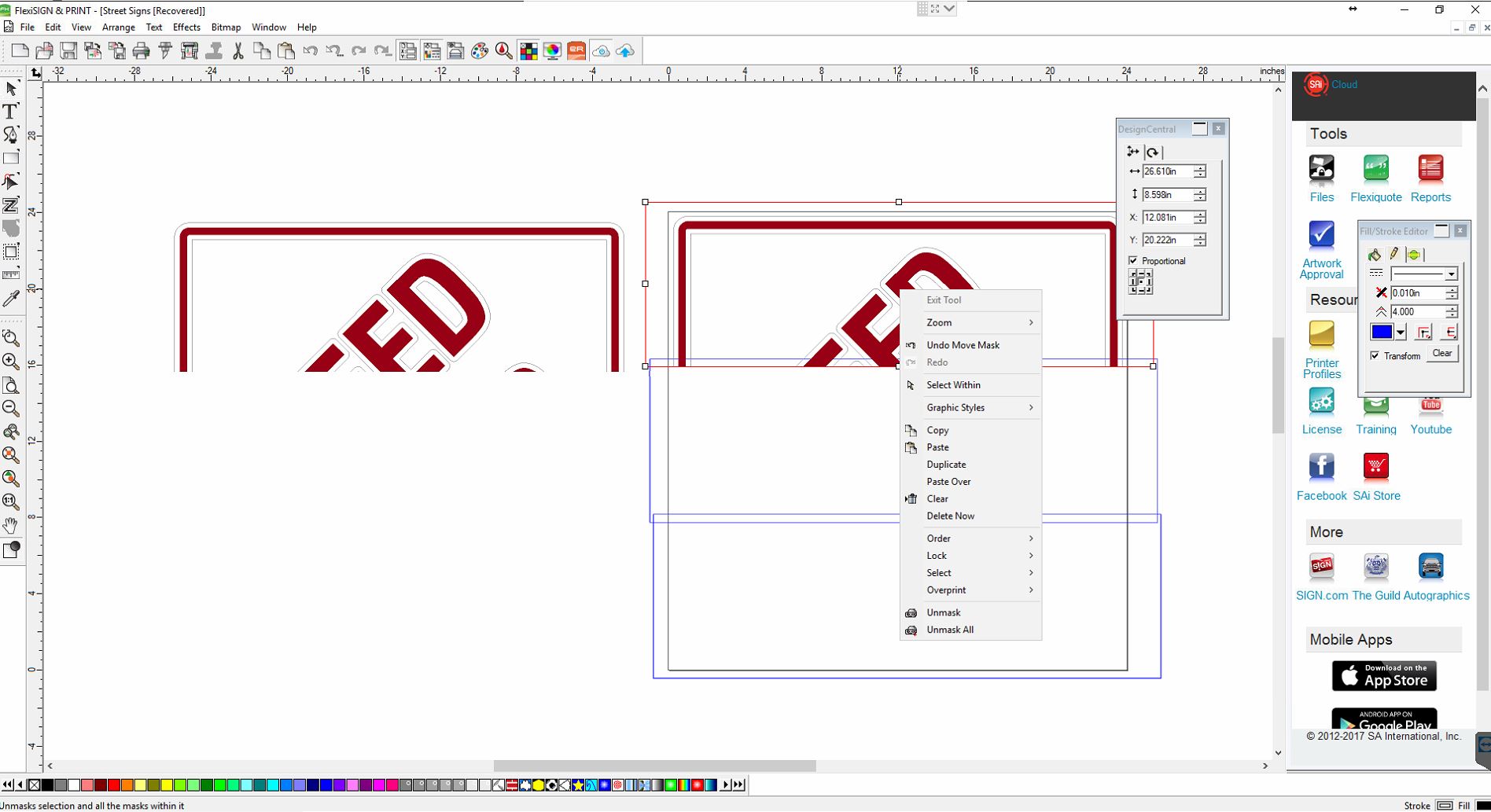
Task: Click Clear button in Fill/Stroke Editor
Action: (x=1442, y=354)
